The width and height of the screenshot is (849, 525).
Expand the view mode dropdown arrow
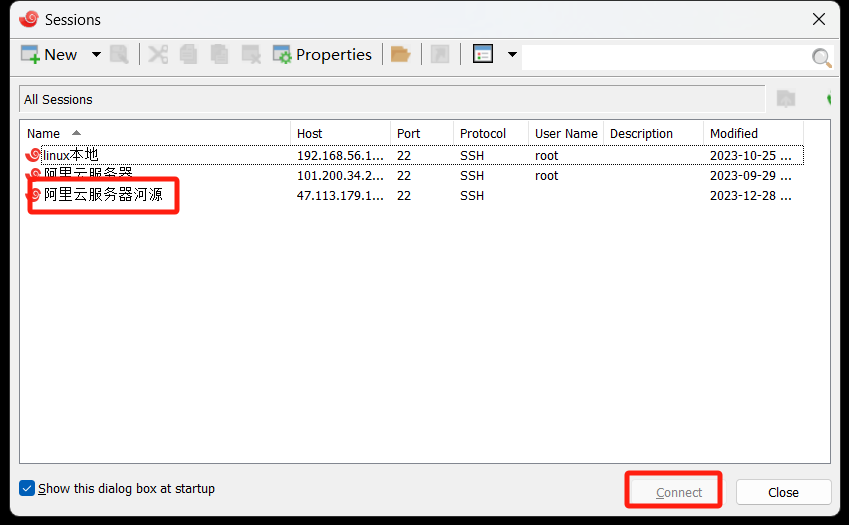[x=512, y=55]
